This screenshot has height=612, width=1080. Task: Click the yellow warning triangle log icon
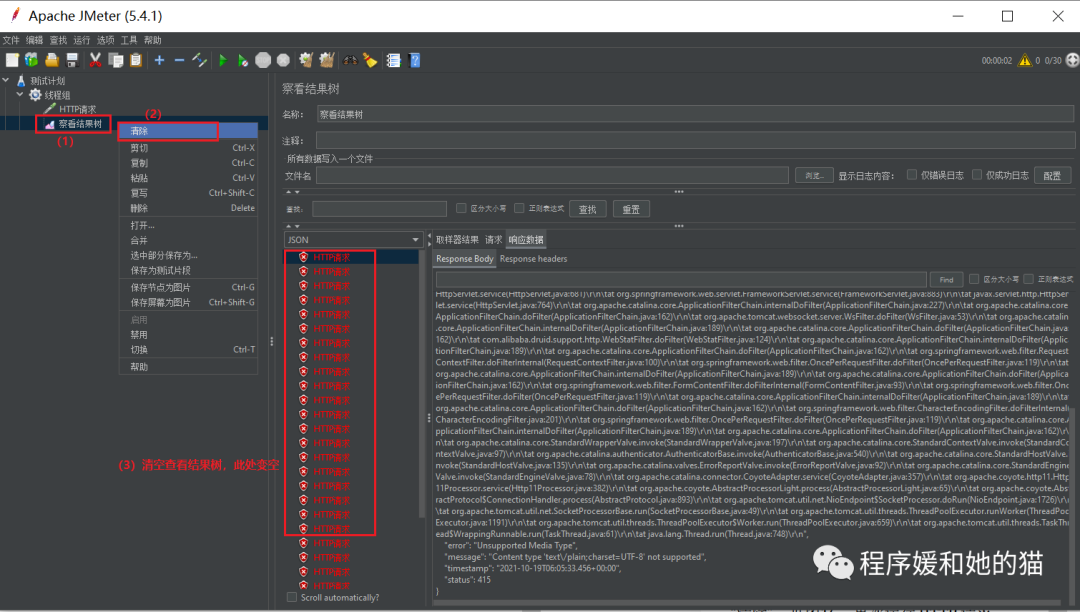point(1025,61)
